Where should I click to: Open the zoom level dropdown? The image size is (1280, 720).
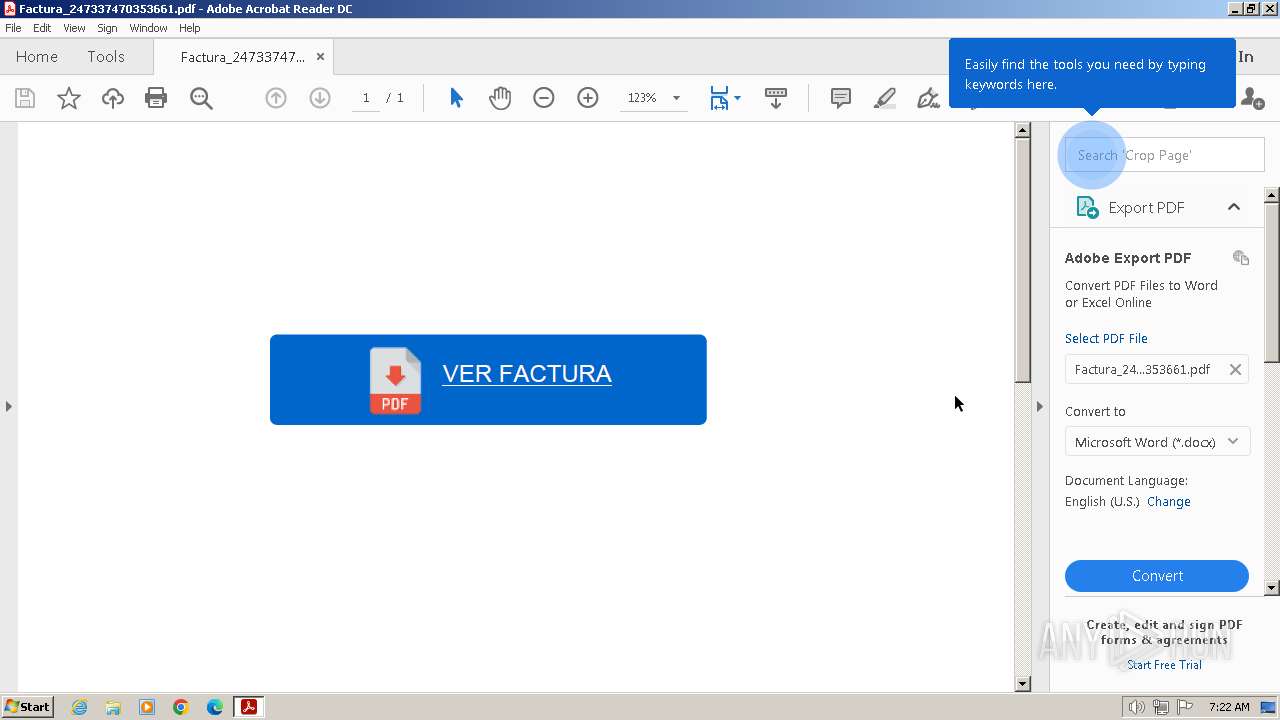(x=676, y=98)
